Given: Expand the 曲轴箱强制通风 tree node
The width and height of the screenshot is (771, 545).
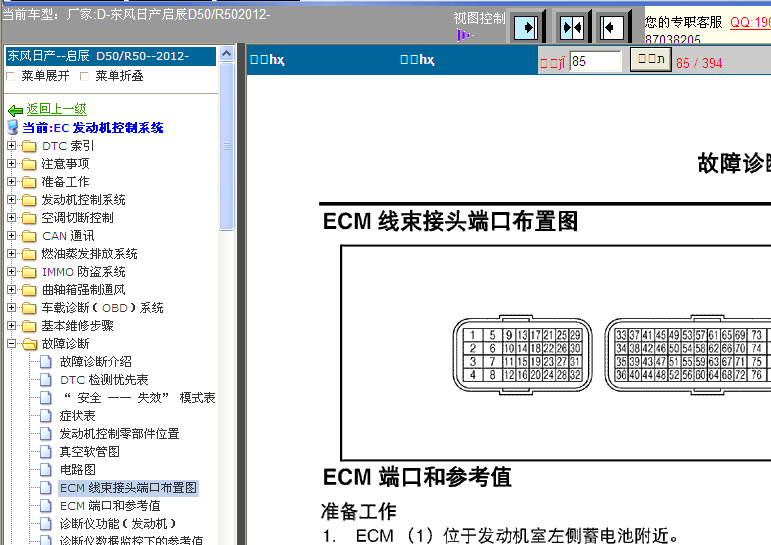Looking at the screenshot, I should click(12, 290).
